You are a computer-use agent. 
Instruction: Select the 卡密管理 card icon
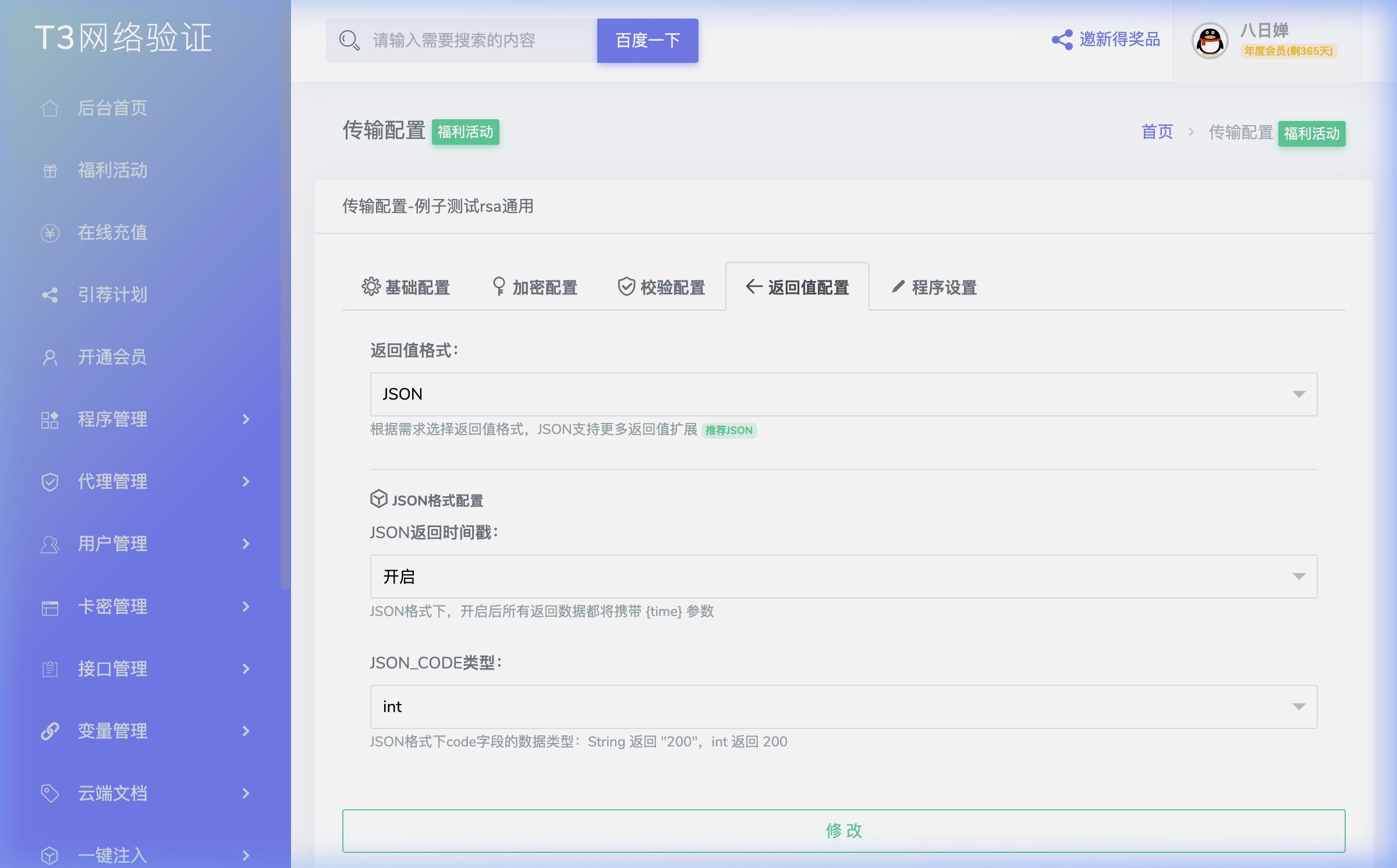(x=50, y=607)
